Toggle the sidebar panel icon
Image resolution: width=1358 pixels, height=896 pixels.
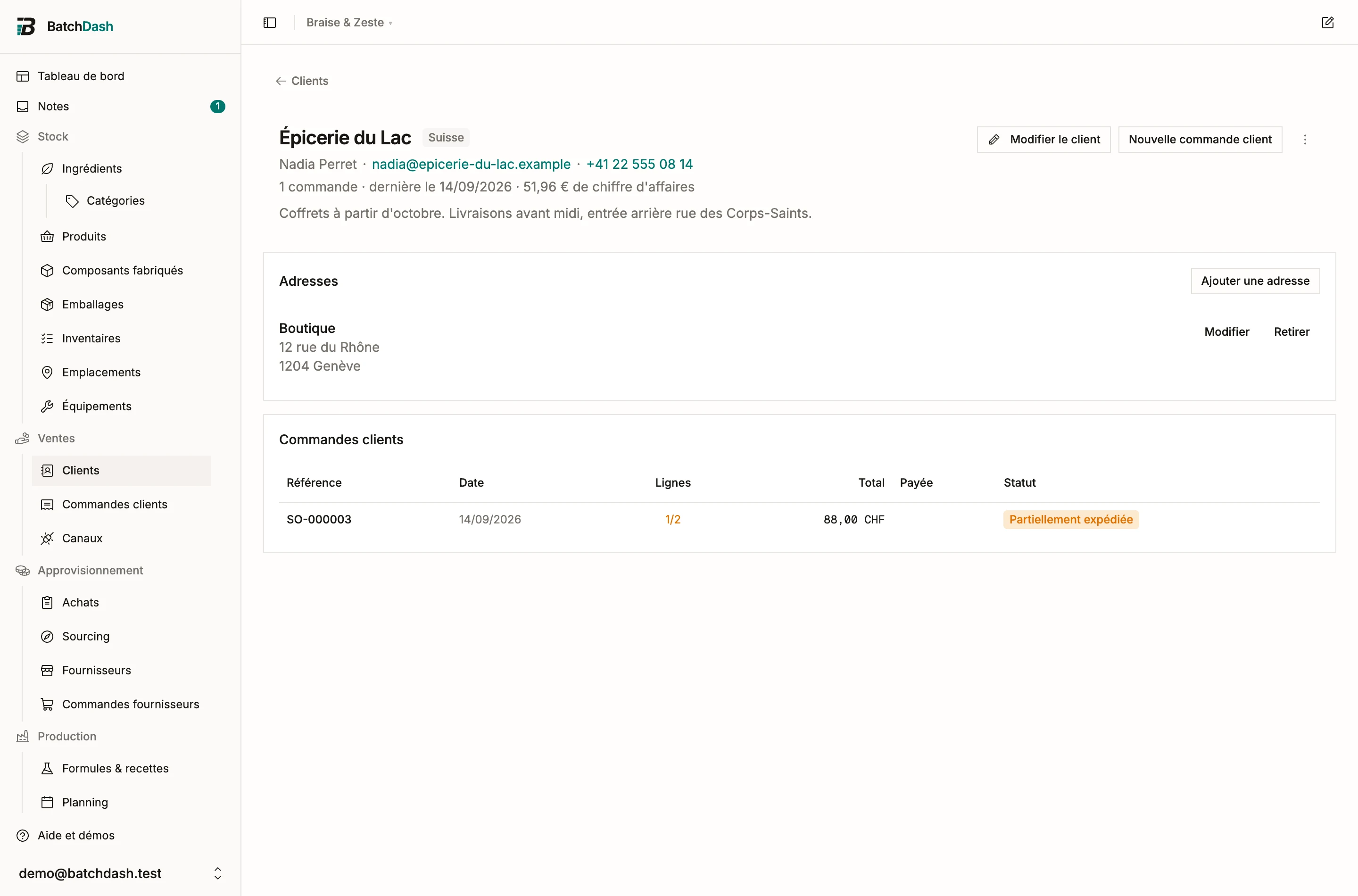270,23
